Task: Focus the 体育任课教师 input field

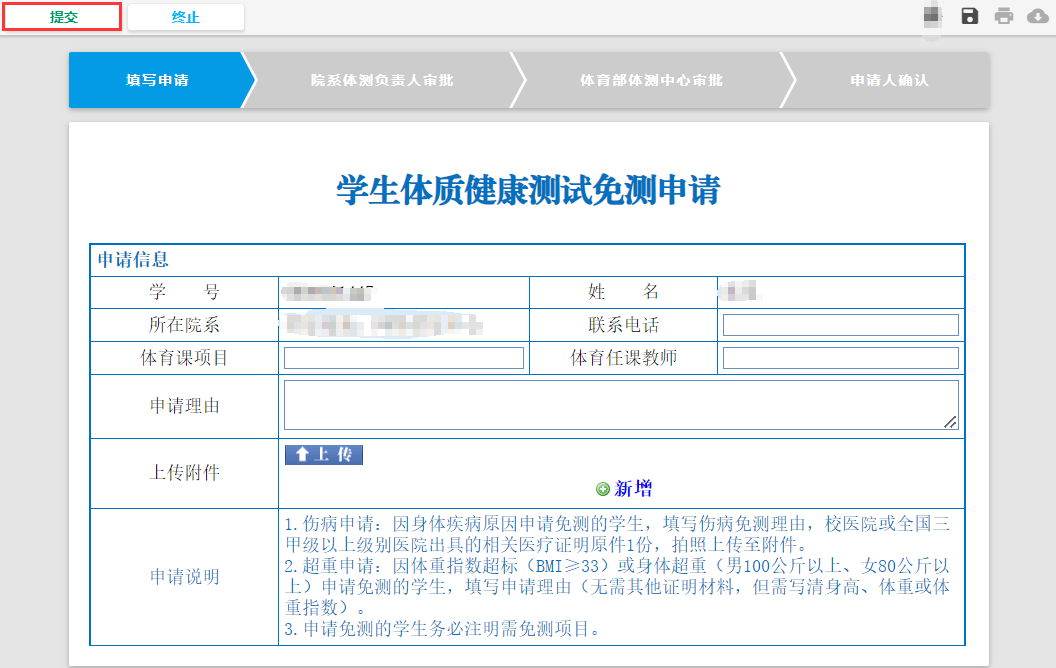Action: tap(840, 358)
